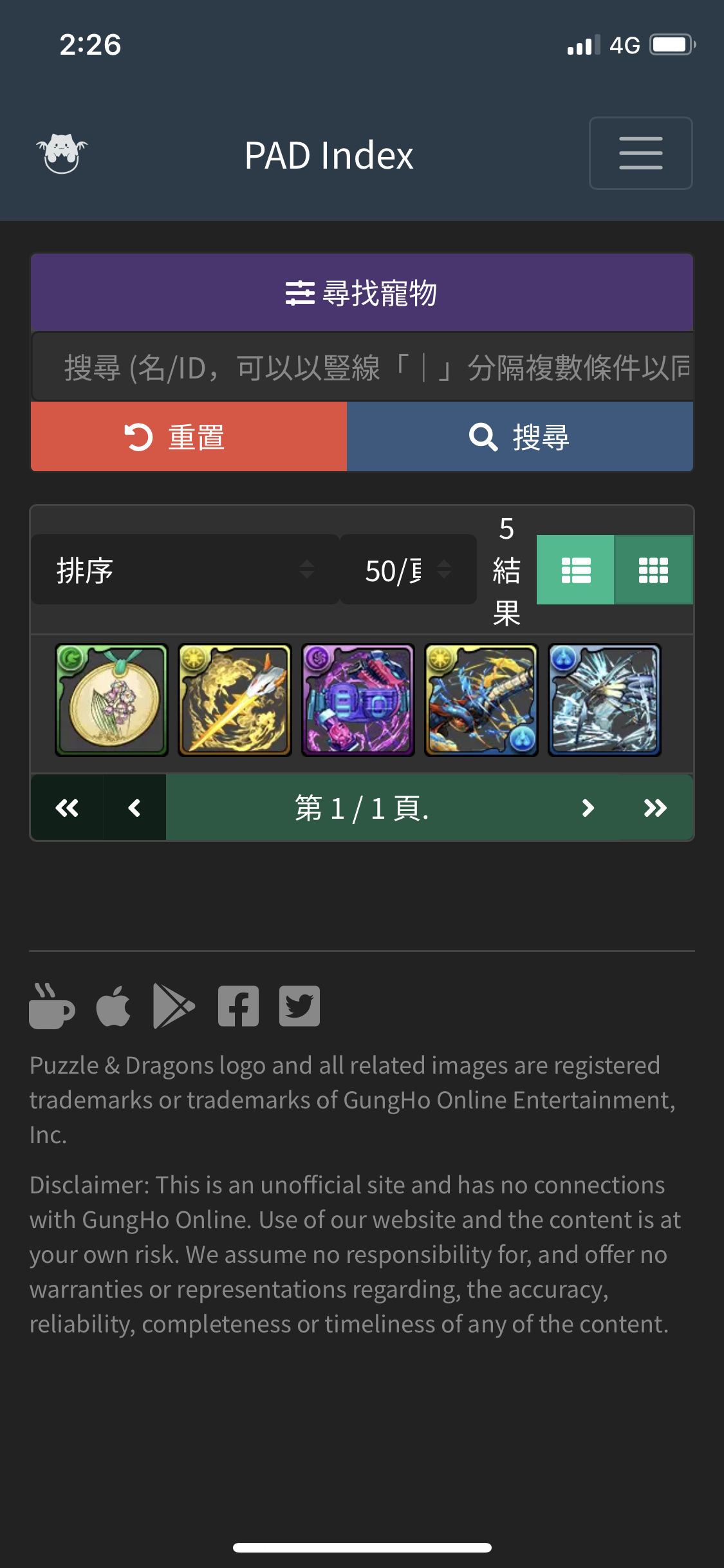Open the 50 per page dropdown
This screenshot has height=1568, width=724.
[x=408, y=570]
